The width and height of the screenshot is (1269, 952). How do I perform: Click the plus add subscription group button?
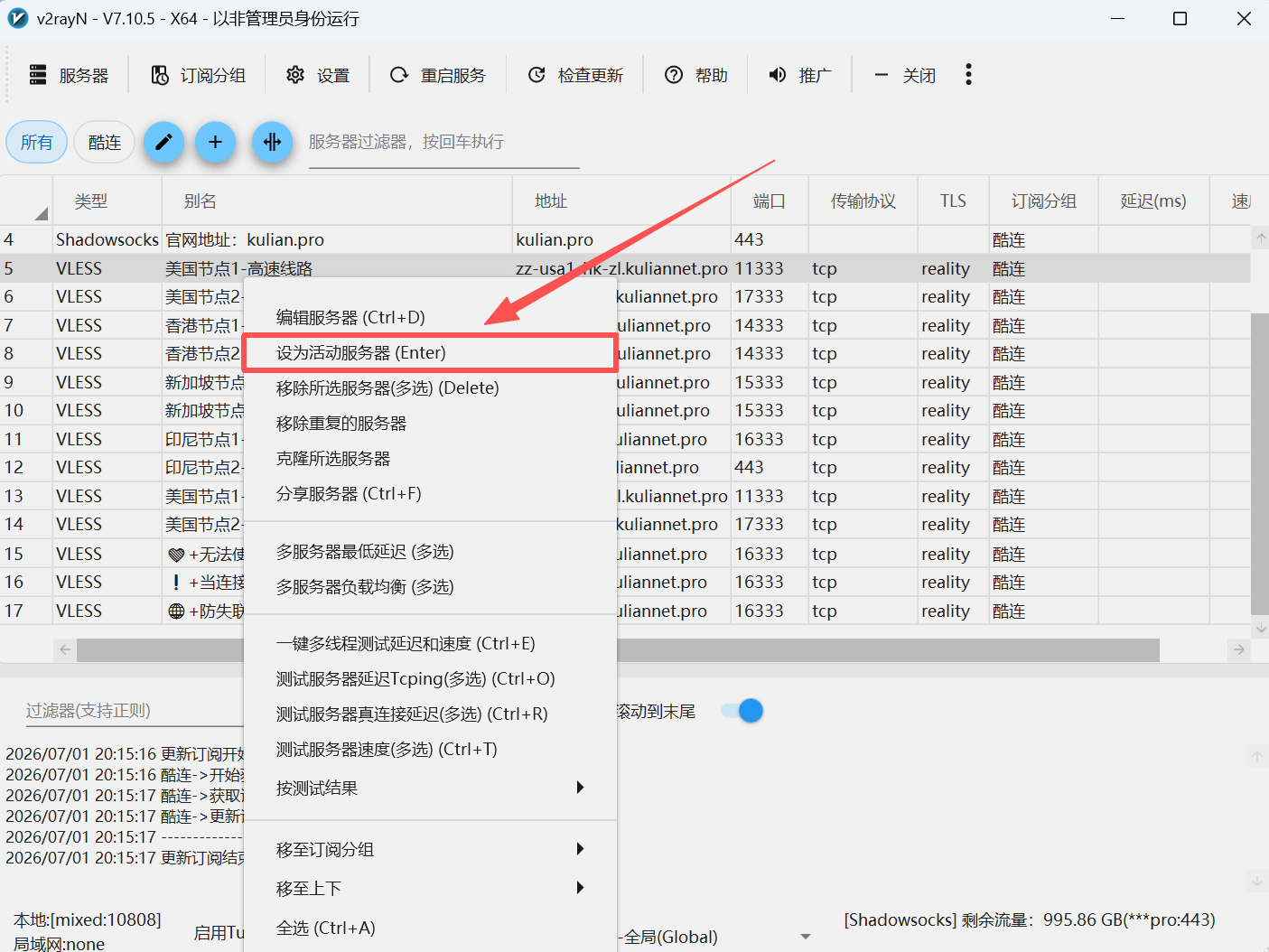click(x=215, y=143)
